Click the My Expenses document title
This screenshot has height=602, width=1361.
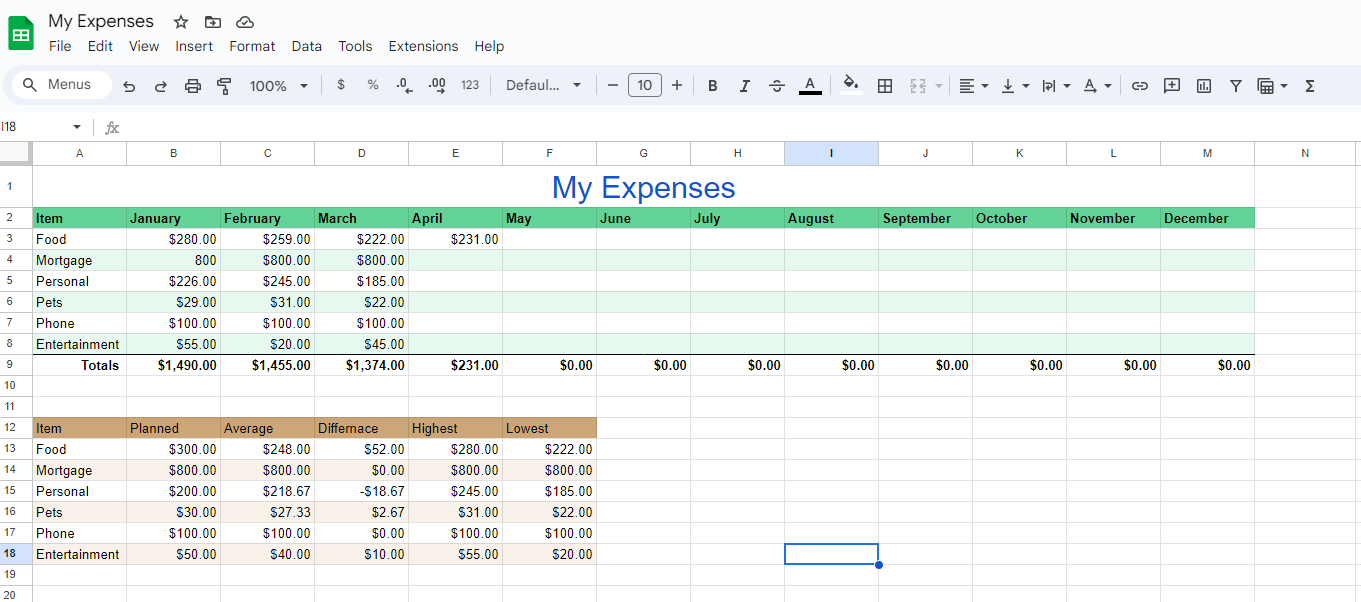click(x=101, y=21)
